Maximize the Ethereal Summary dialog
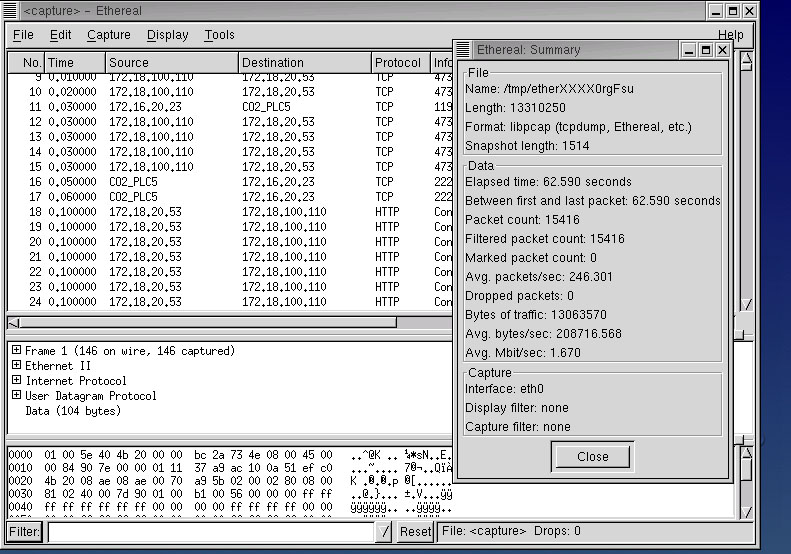The height and width of the screenshot is (554, 791). [x=706, y=50]
